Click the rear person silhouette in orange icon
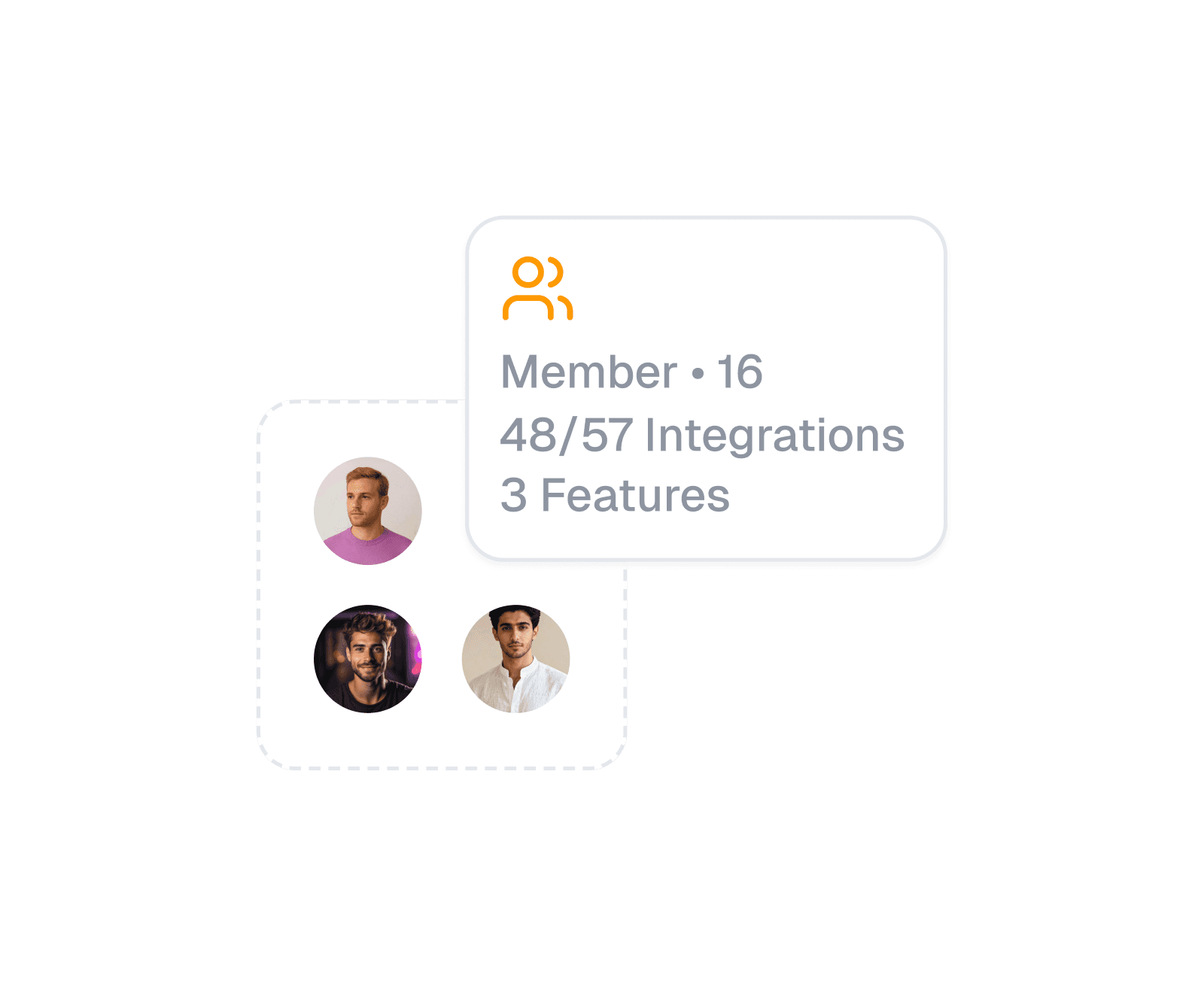This screenshot has width=1204, height=987. coord(561,289)
